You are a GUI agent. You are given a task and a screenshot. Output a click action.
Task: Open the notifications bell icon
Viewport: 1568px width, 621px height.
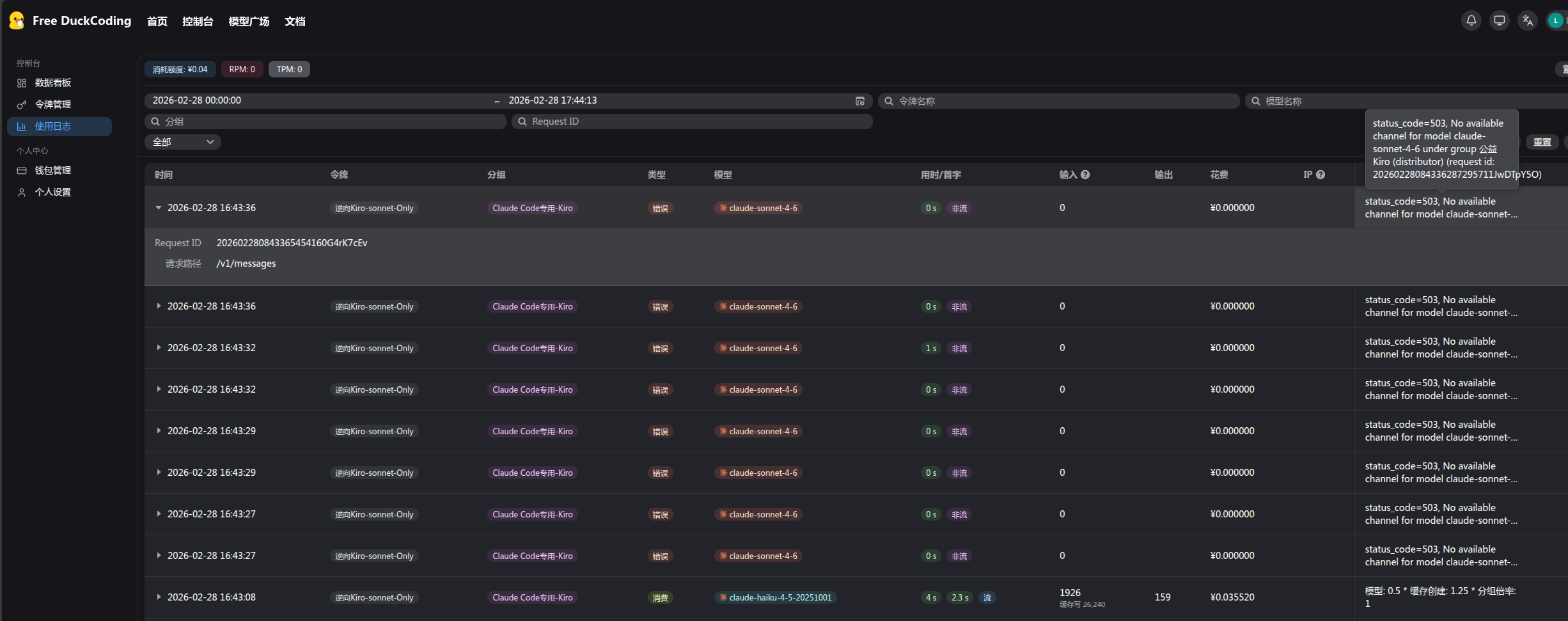pos(1471,21)
